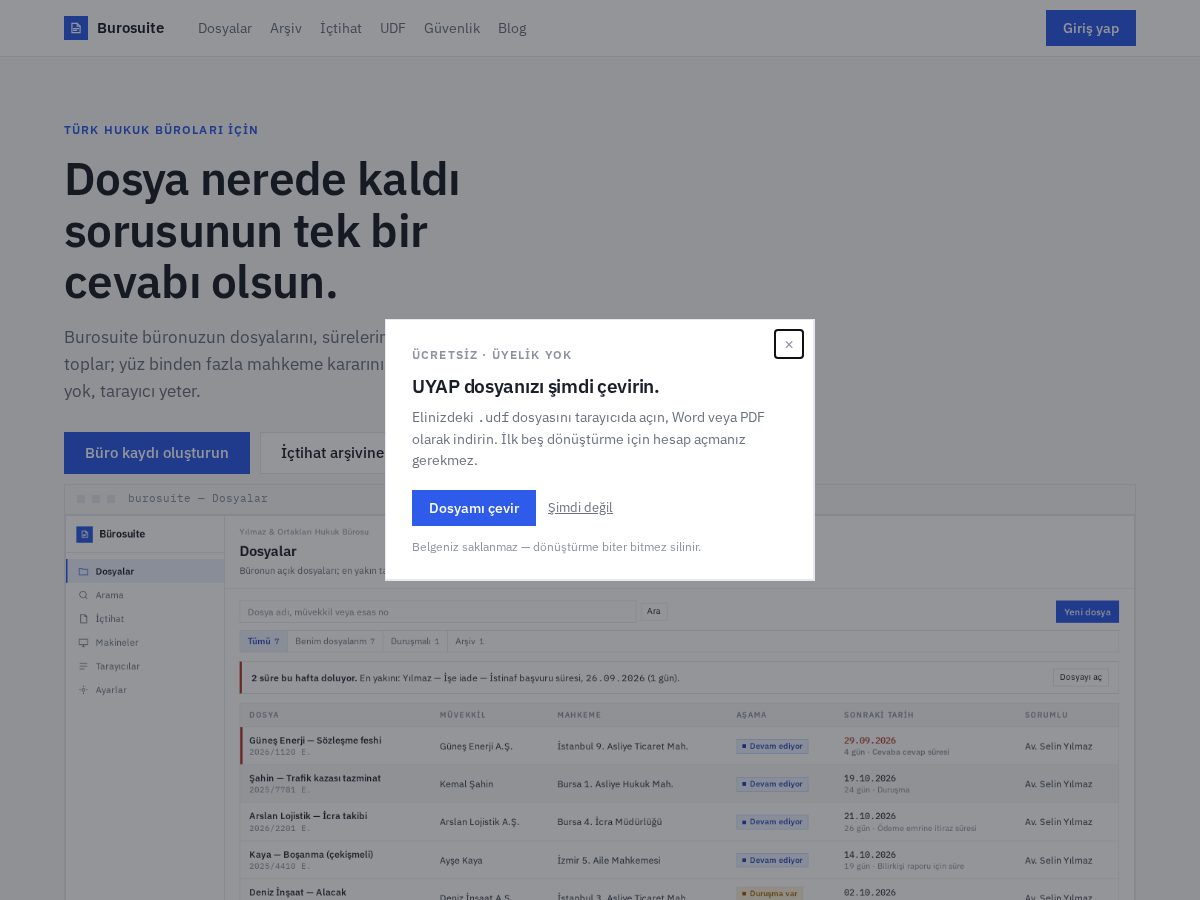Open UDF in the top navigation

click(393, 28)
